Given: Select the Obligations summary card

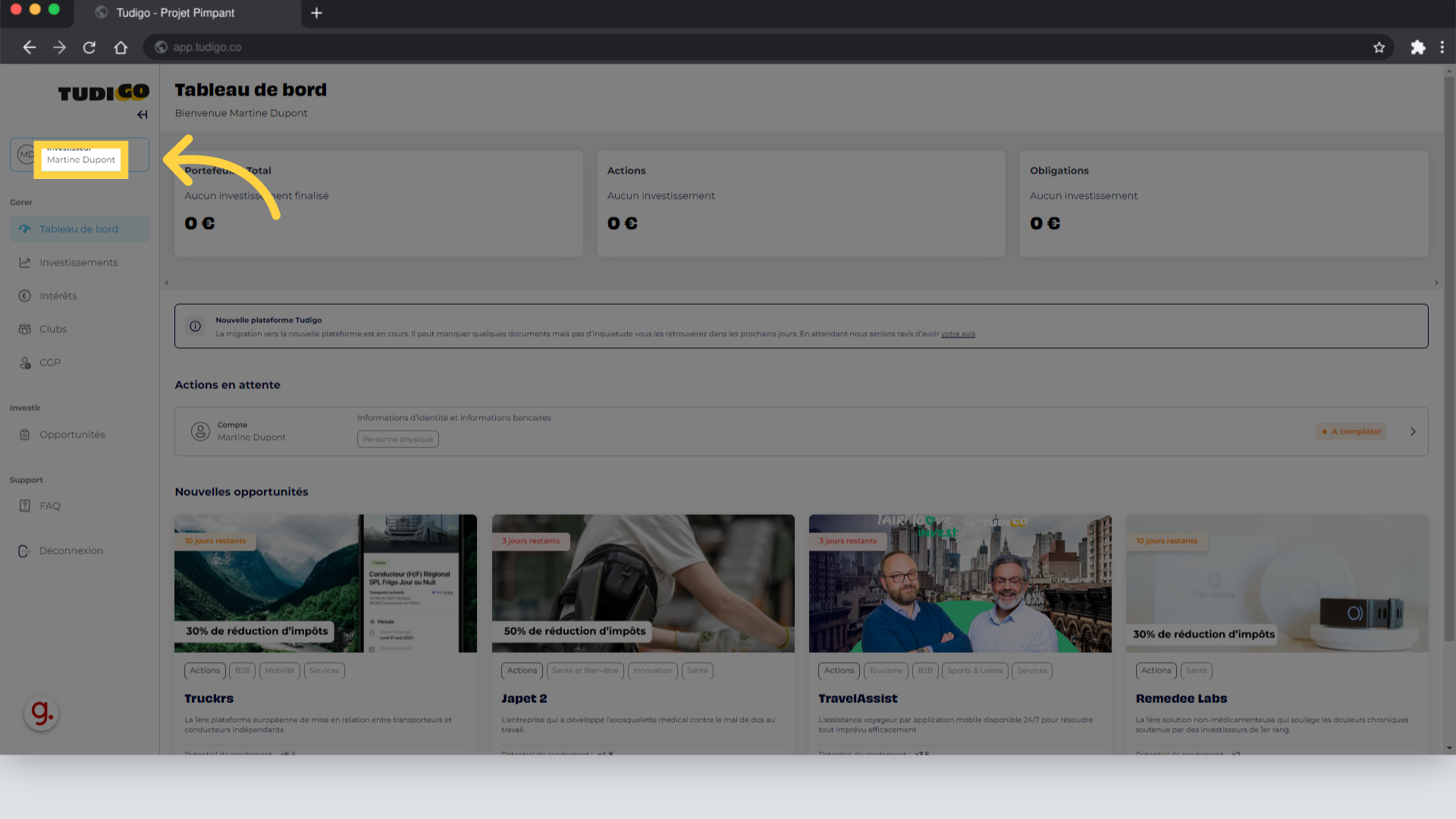Looking at the screenshot, I should pos(1224,203).
